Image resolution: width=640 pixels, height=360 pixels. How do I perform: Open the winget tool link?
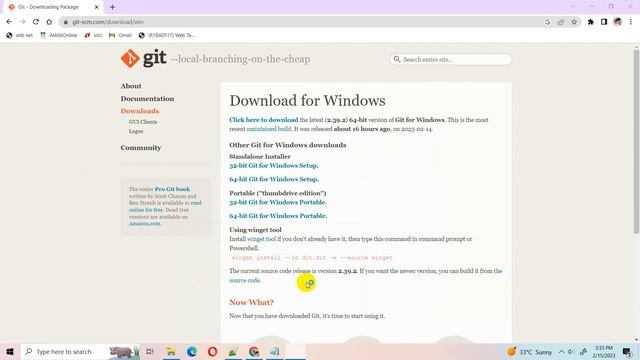pyautogui.click(x=261, y=239)
